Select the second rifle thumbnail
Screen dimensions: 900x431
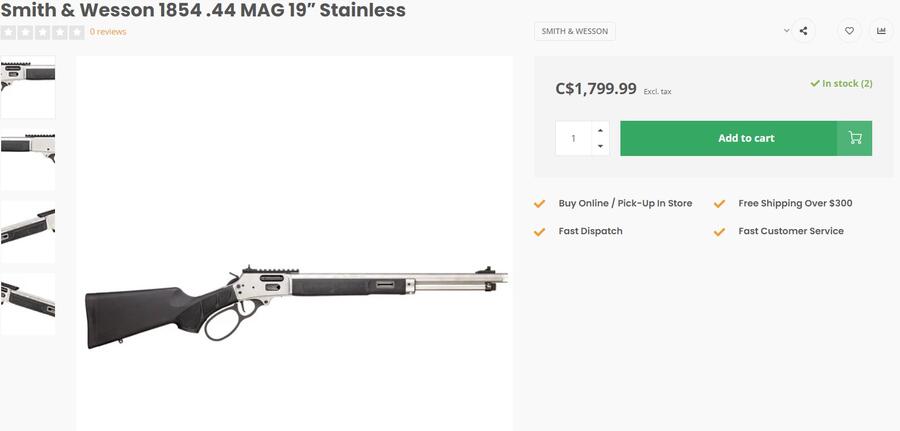coord(27,160)
